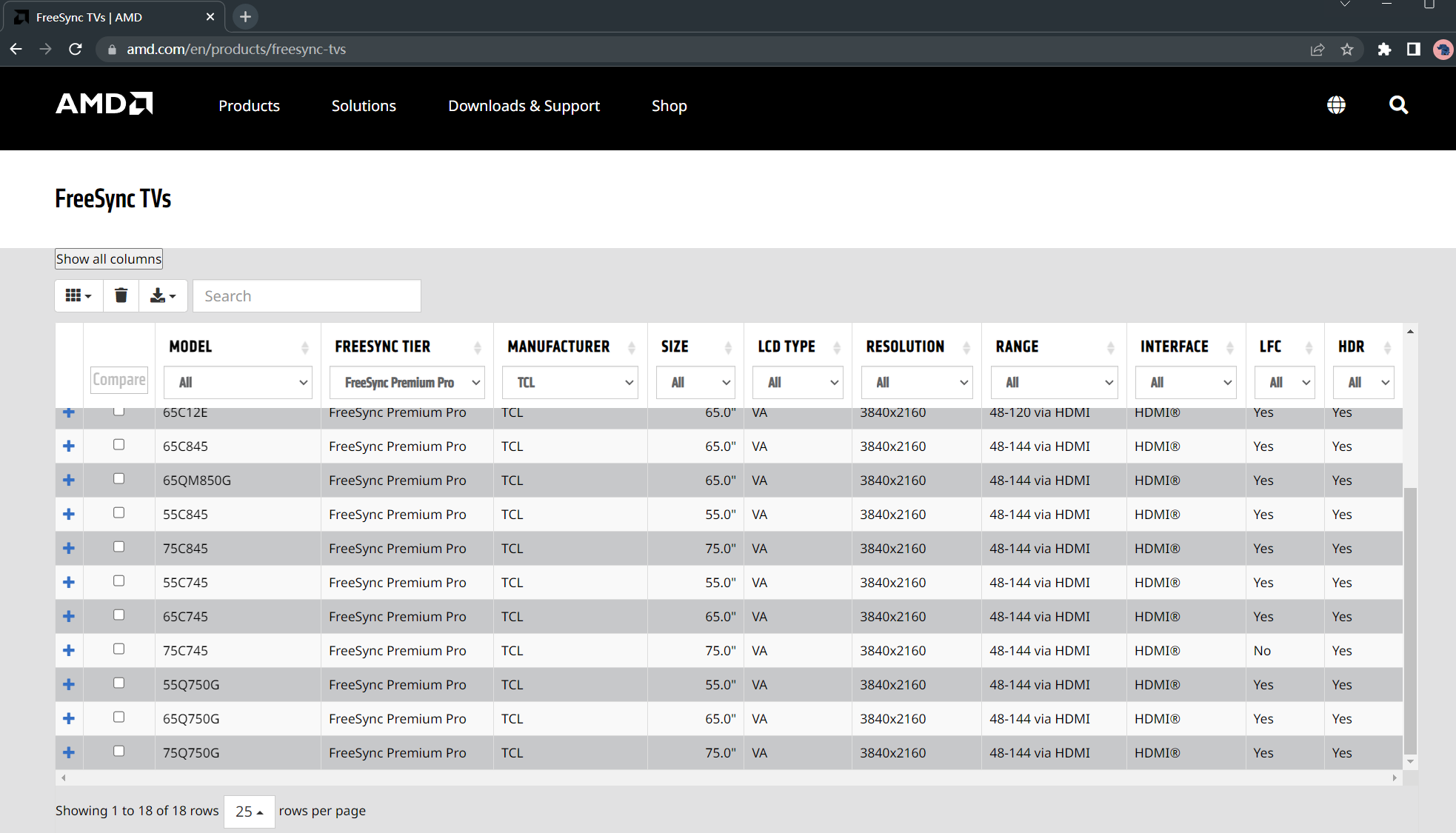Tick the compare box for 75C745
The height and width of the screenshot is (833, 1456).
coord(118,649)
